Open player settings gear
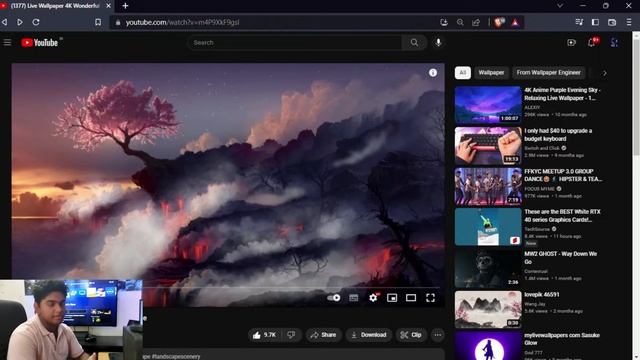640x360 pixels. pyautogui.click(x=373, y=298)
